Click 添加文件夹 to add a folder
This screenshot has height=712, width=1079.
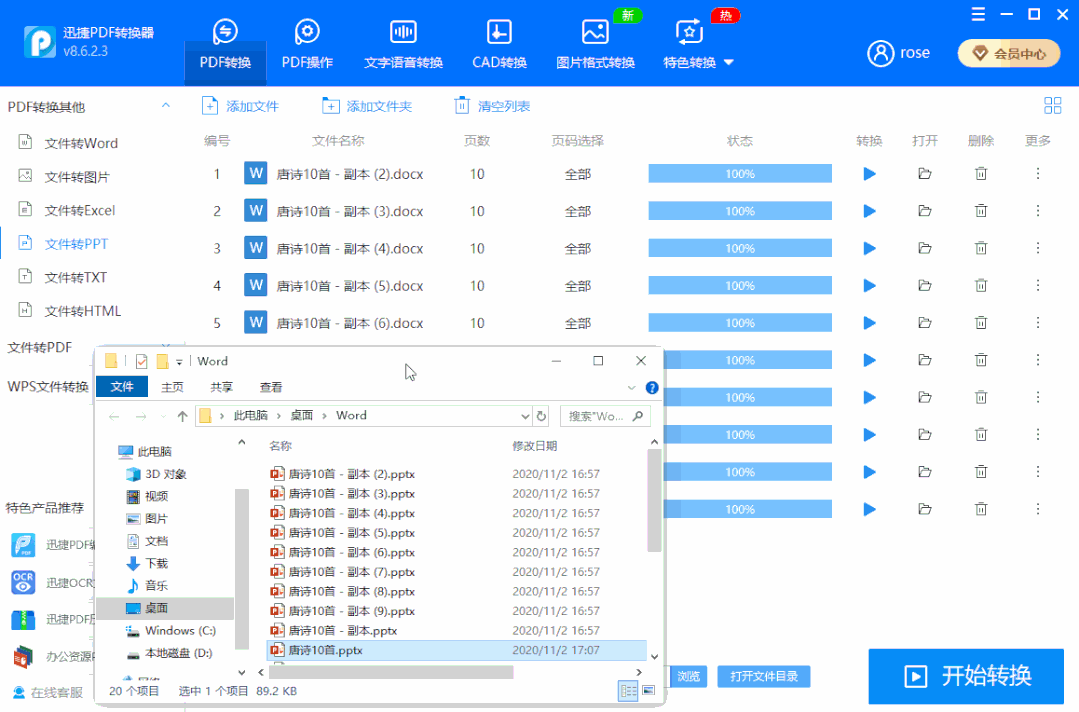(x=367, y=106)
